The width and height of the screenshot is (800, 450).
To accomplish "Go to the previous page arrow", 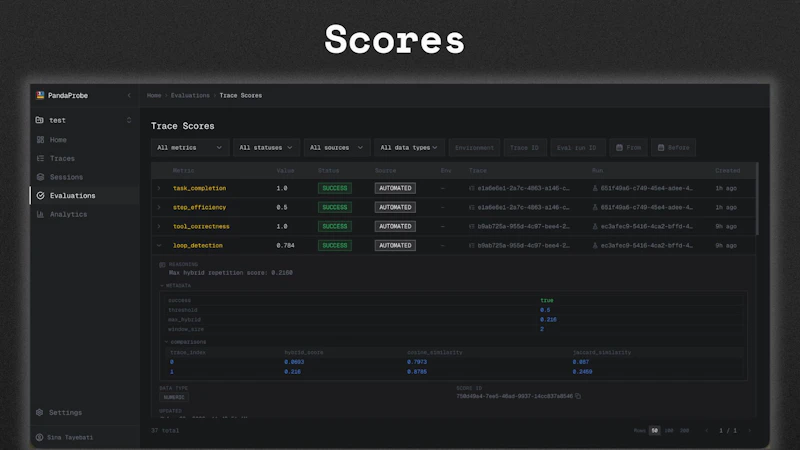I will click(707, 431).
